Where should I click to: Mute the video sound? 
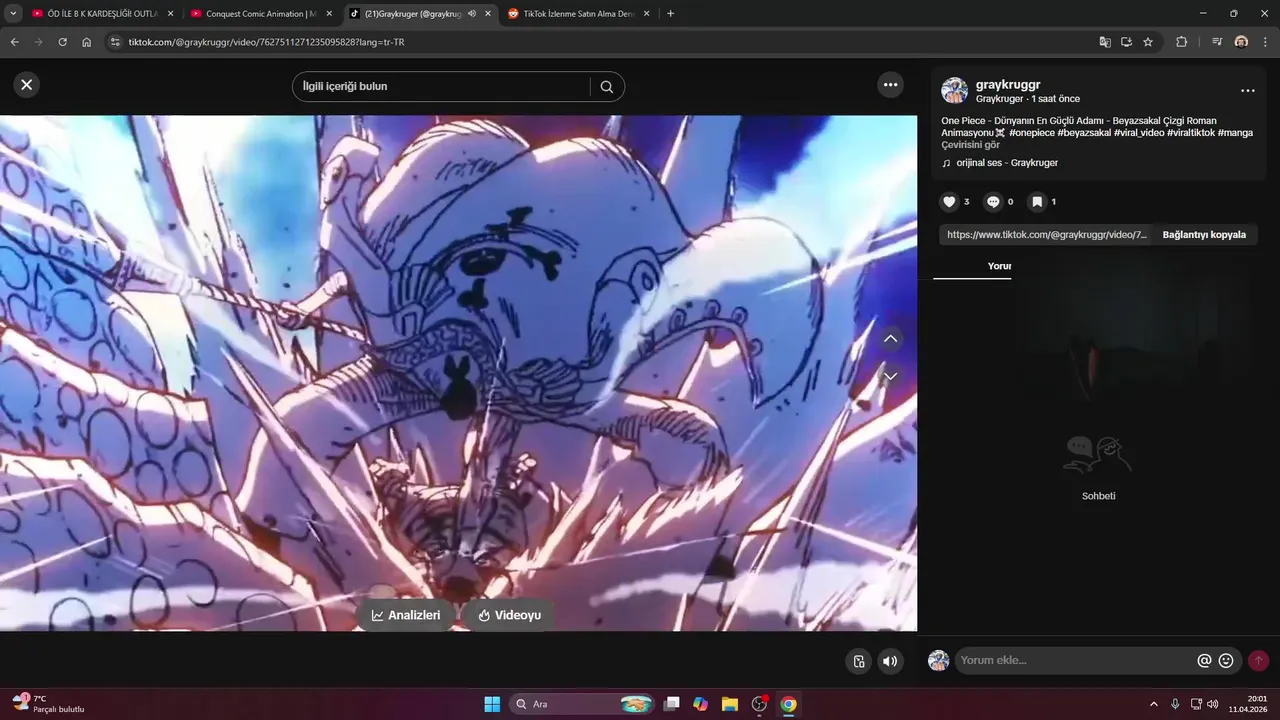[889, 661]
